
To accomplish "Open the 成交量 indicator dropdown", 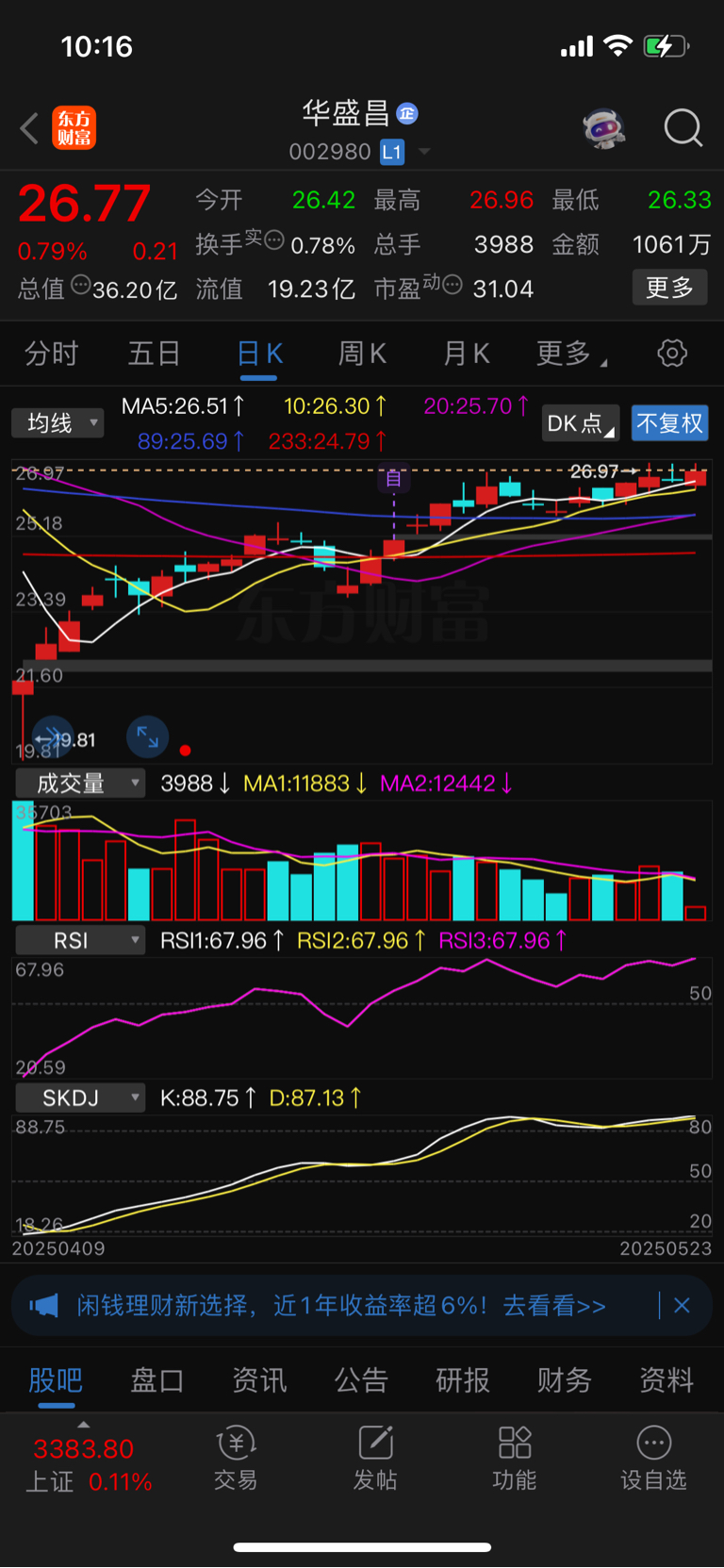I will [x=80, y=784].
